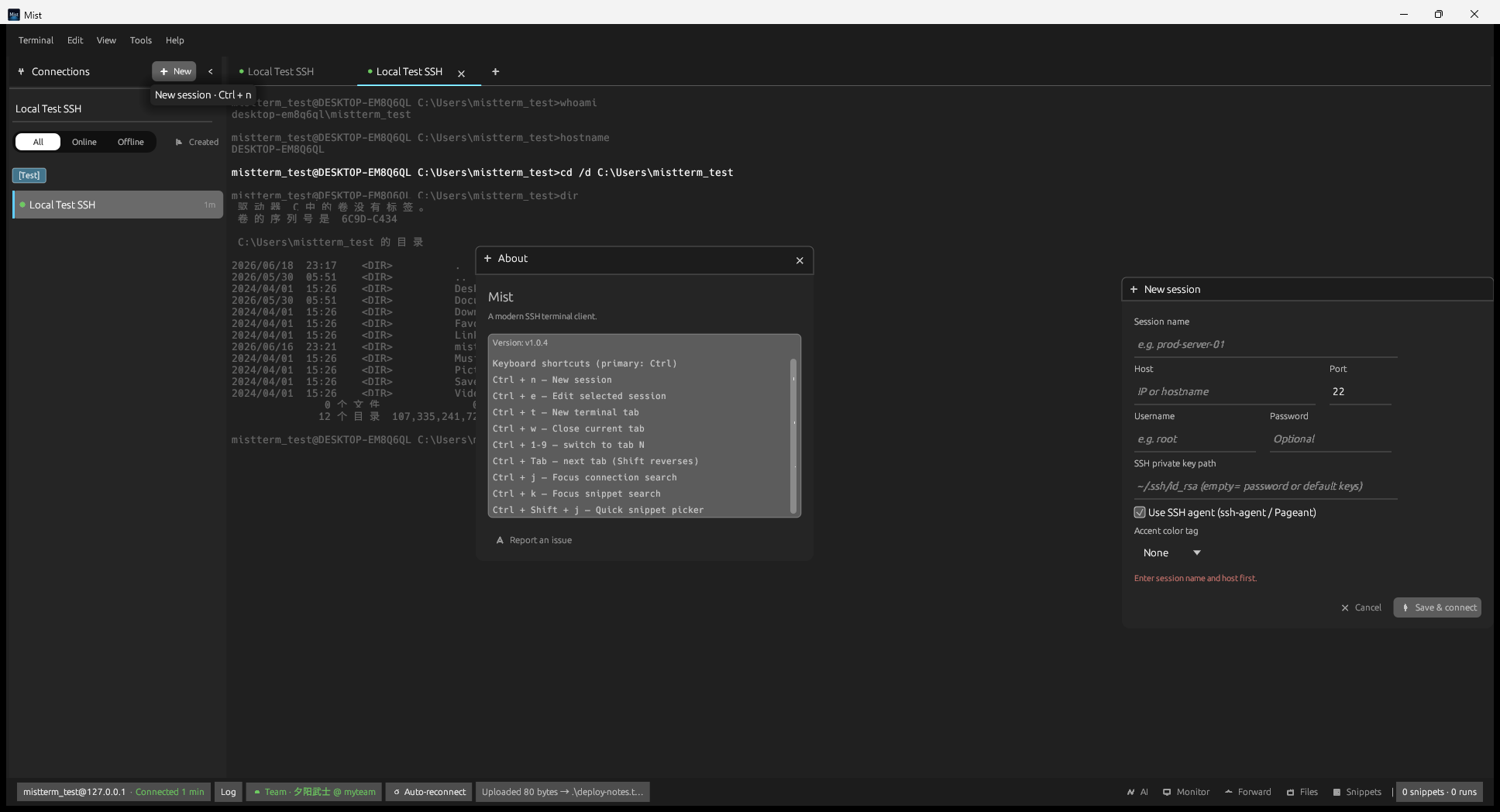The height and width of the screenshot is (812, 1500).
Task: Open the Tools menu
Action: click(141, 40)
